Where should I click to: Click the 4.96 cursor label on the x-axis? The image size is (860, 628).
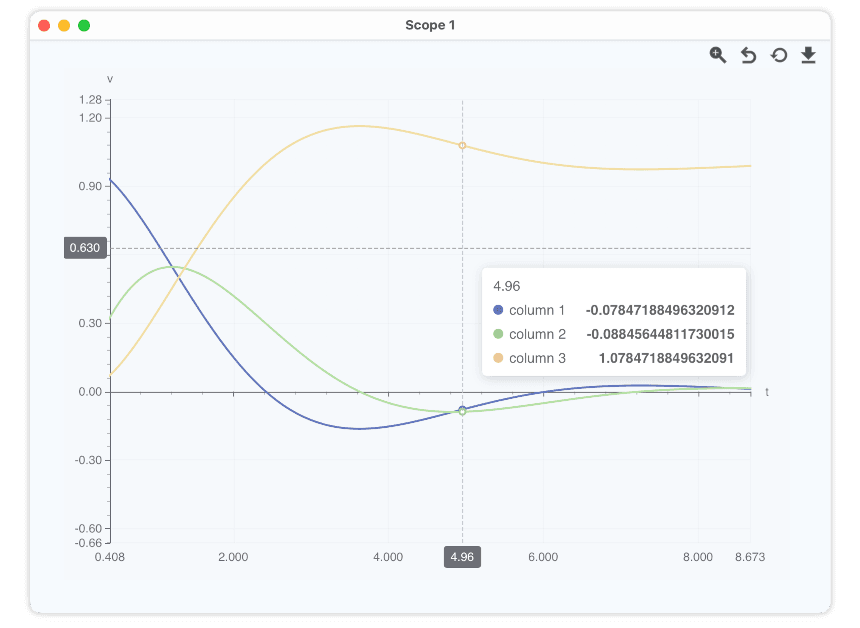[462, 557]
